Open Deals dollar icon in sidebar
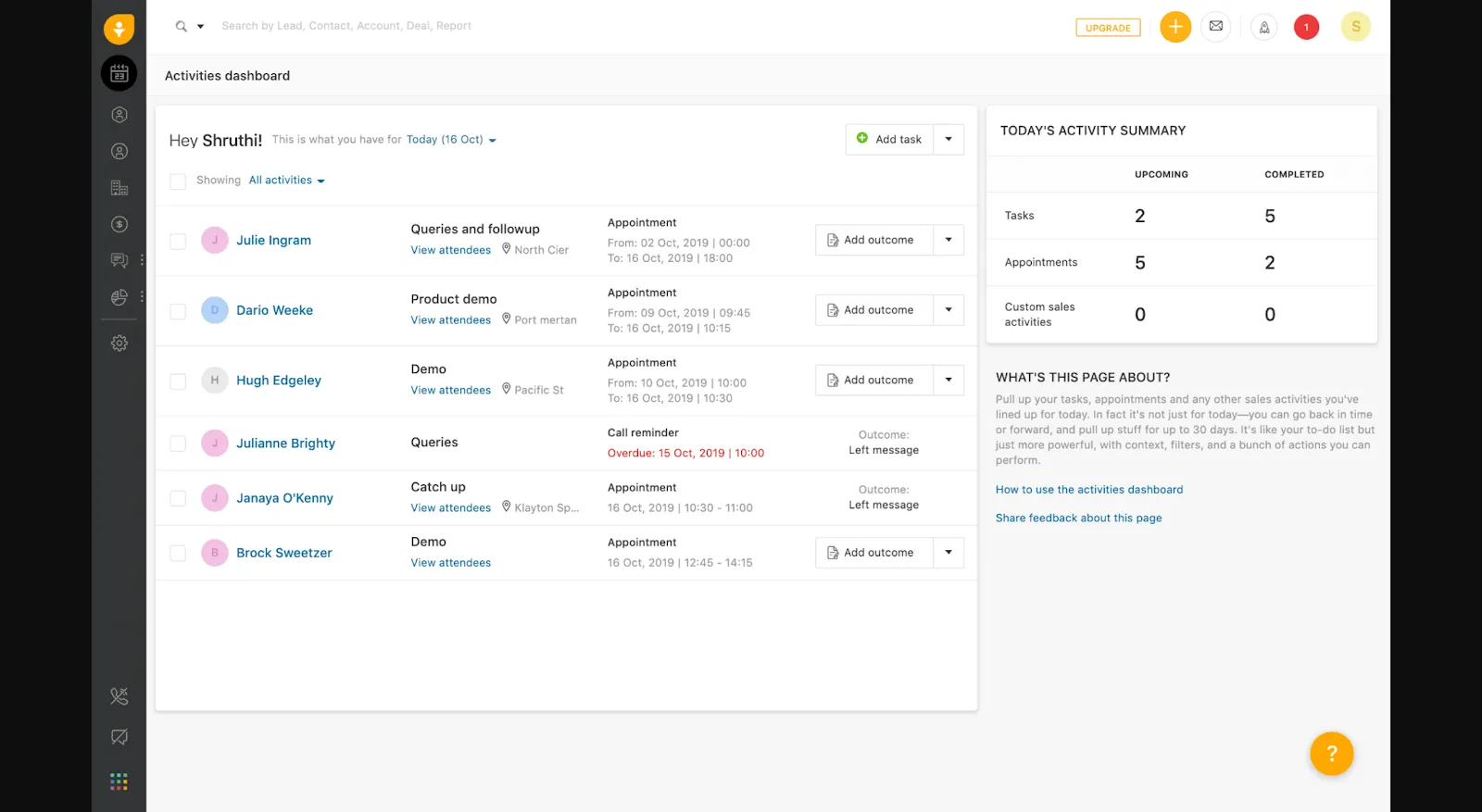The height and width of the screenshot is (812, 1482). point(119,224)
